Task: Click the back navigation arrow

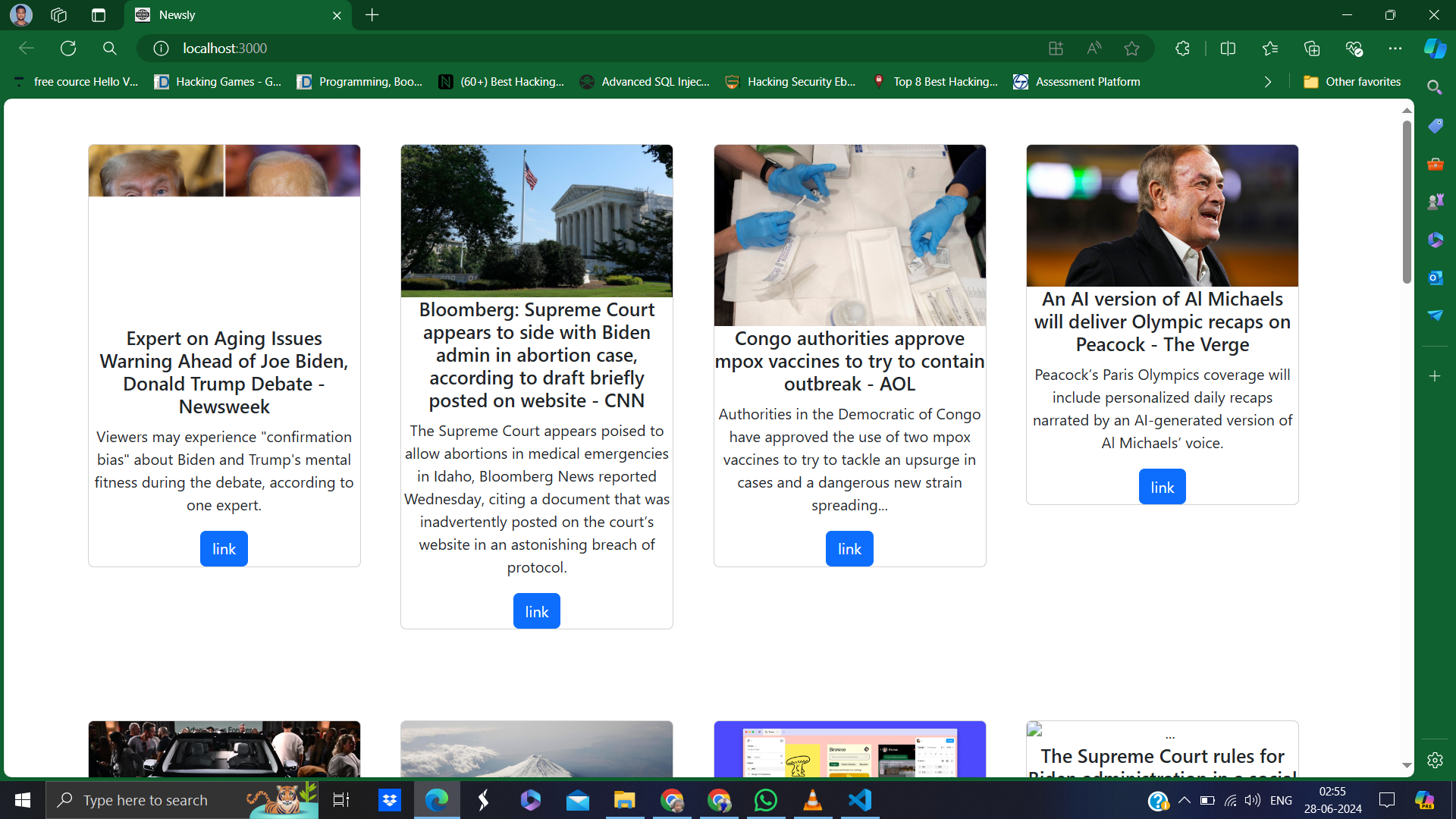Action: 27,49
